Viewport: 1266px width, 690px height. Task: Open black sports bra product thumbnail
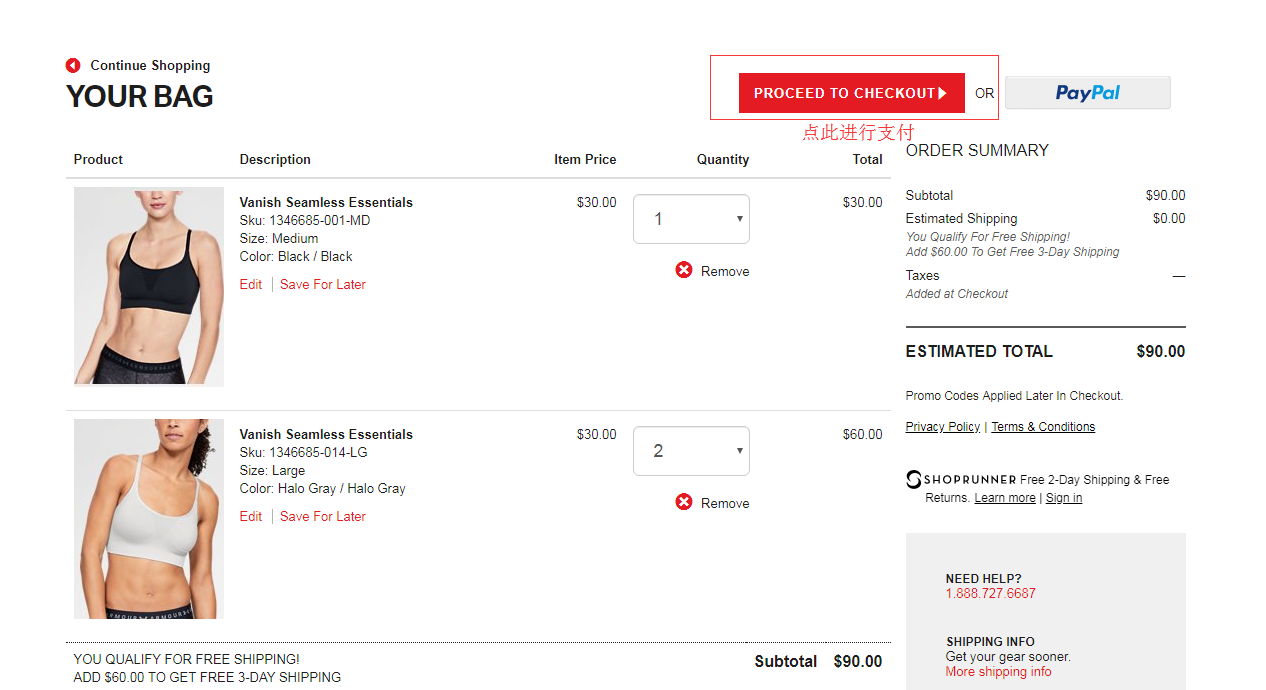[x=149, y=286]
